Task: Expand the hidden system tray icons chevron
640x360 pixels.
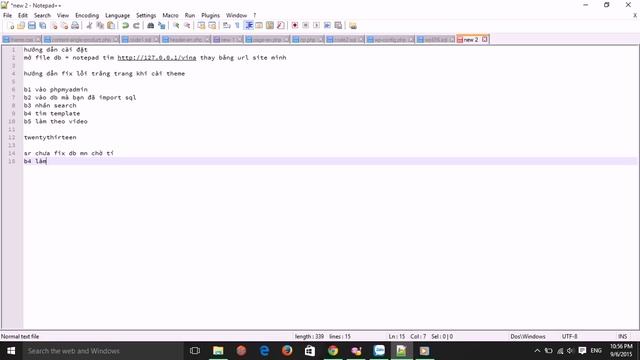Action: click(x=537, y=351)
